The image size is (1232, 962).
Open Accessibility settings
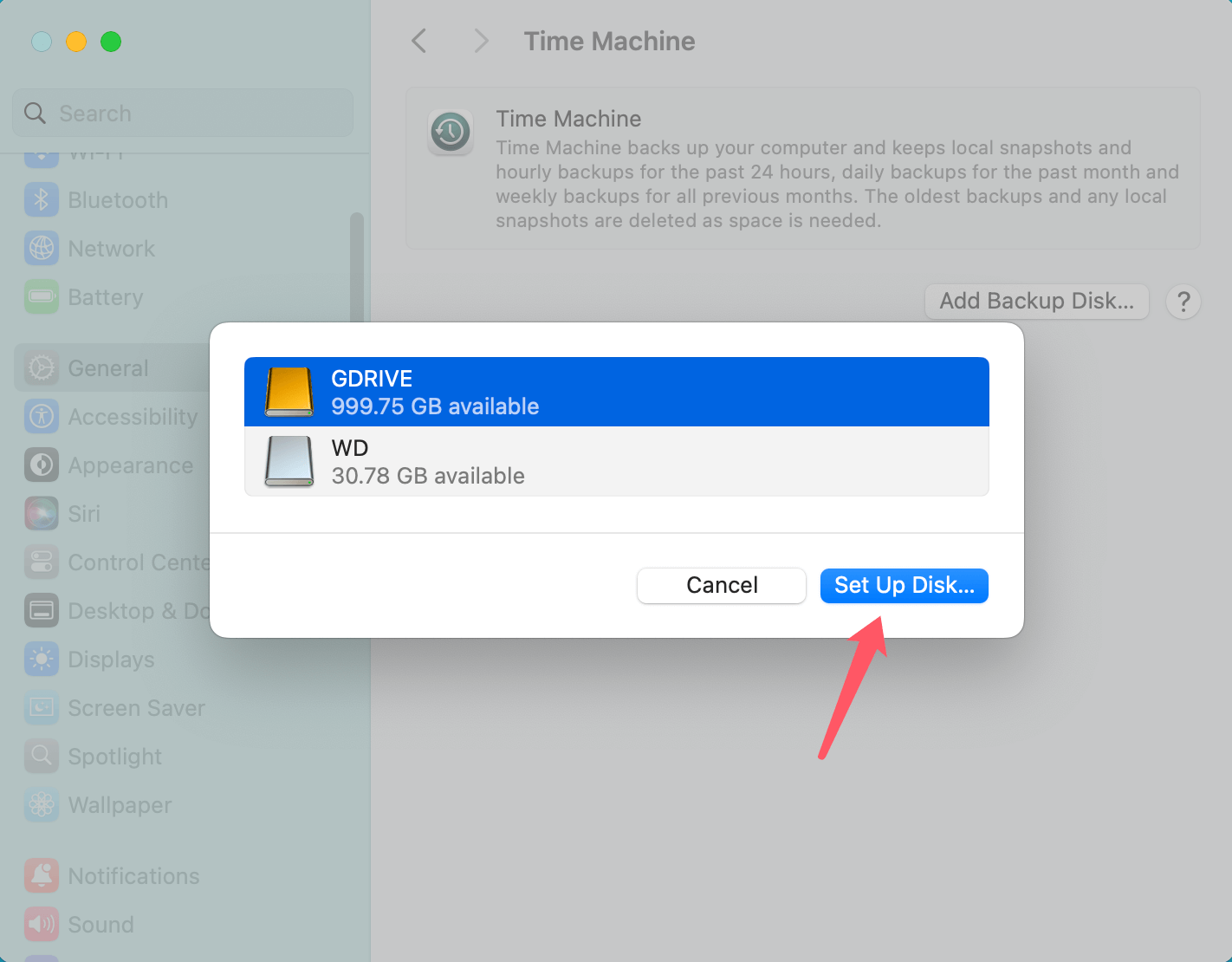(x=41, y=417)
